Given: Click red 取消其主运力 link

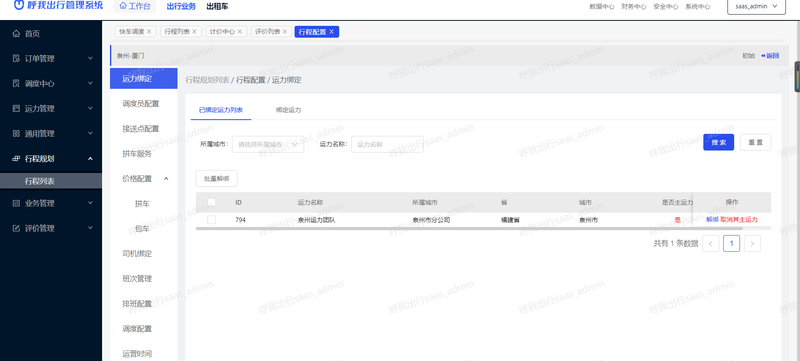Looking at the screenshot, I should 739,220.
